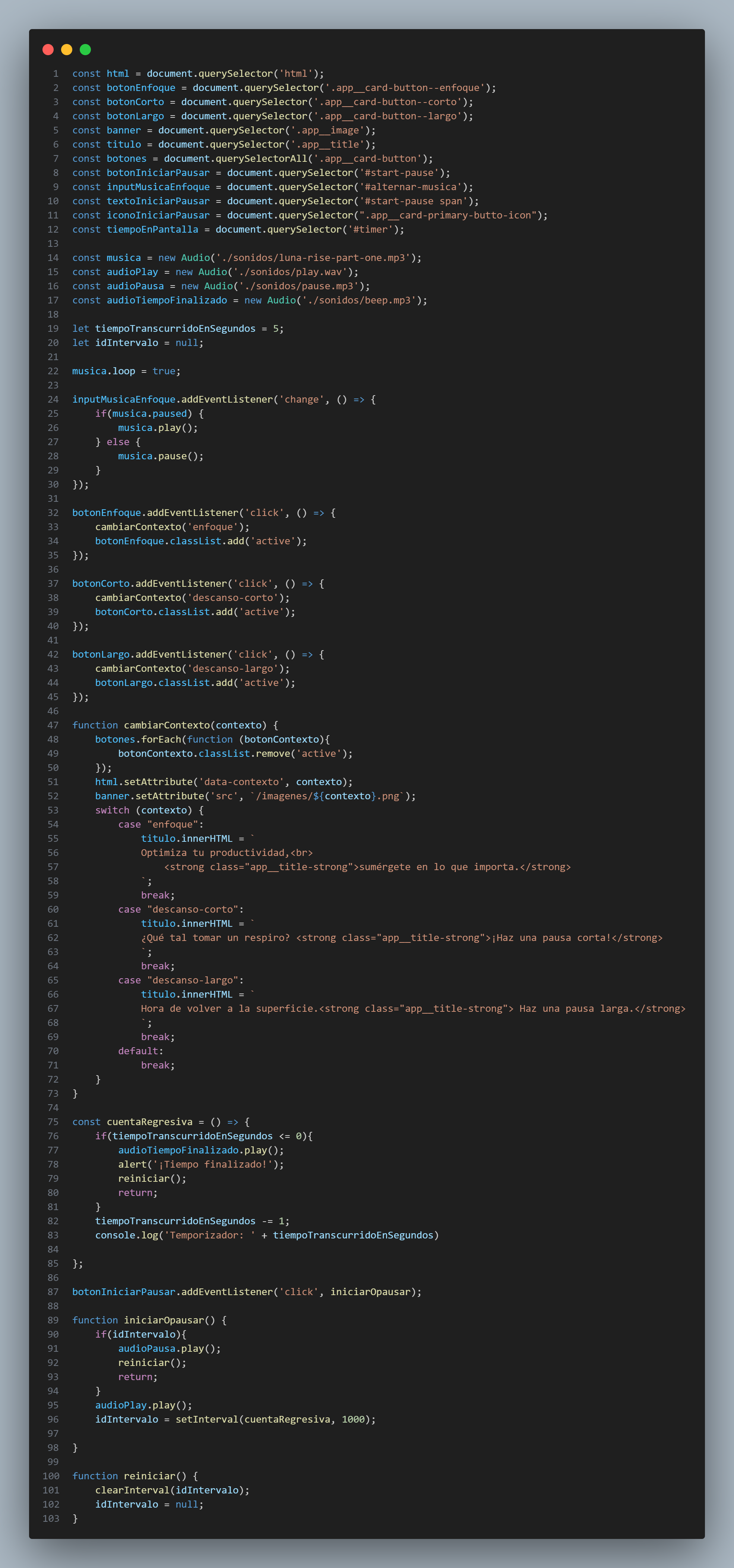The image size is (734, 1568).
Task: Click the '#alternar-musica' selector string
Action: pyautogui.click(x=411, y=187)
